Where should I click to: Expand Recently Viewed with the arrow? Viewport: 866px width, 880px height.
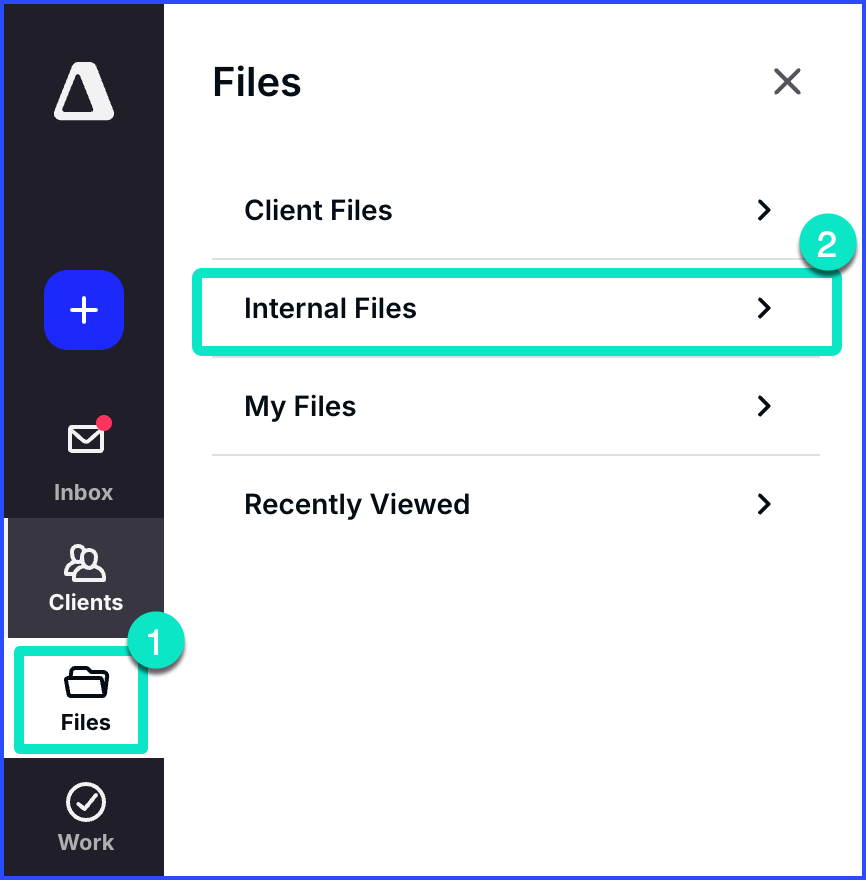[764, 504]
